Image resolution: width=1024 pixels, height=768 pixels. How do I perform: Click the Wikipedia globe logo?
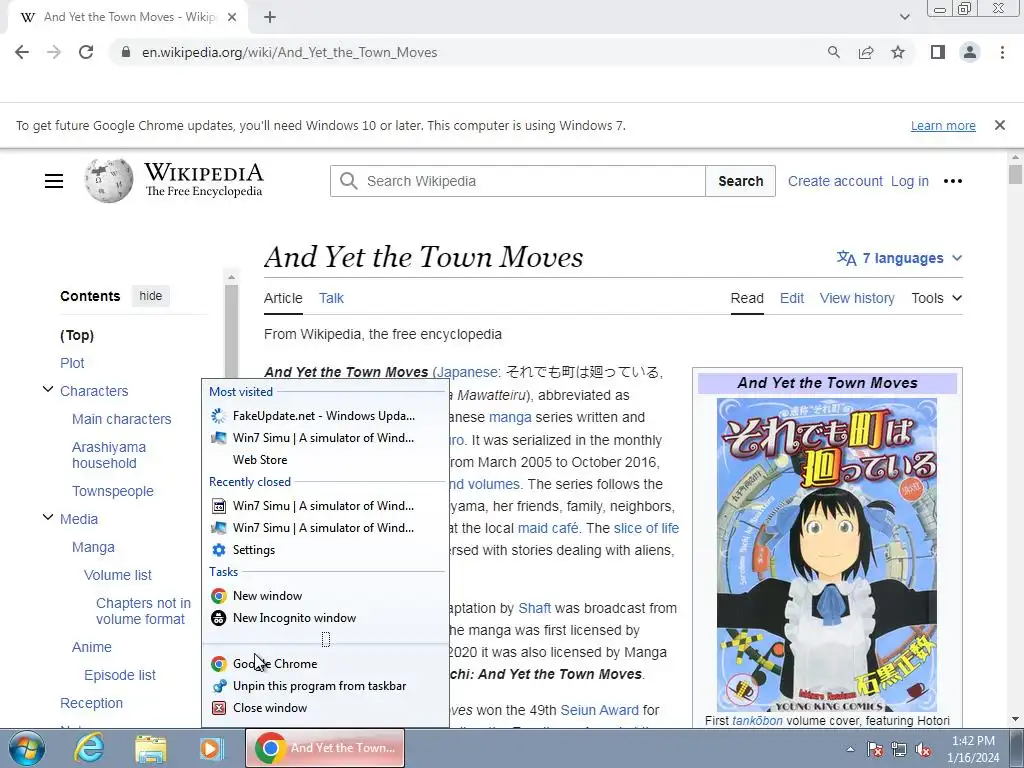108,180
